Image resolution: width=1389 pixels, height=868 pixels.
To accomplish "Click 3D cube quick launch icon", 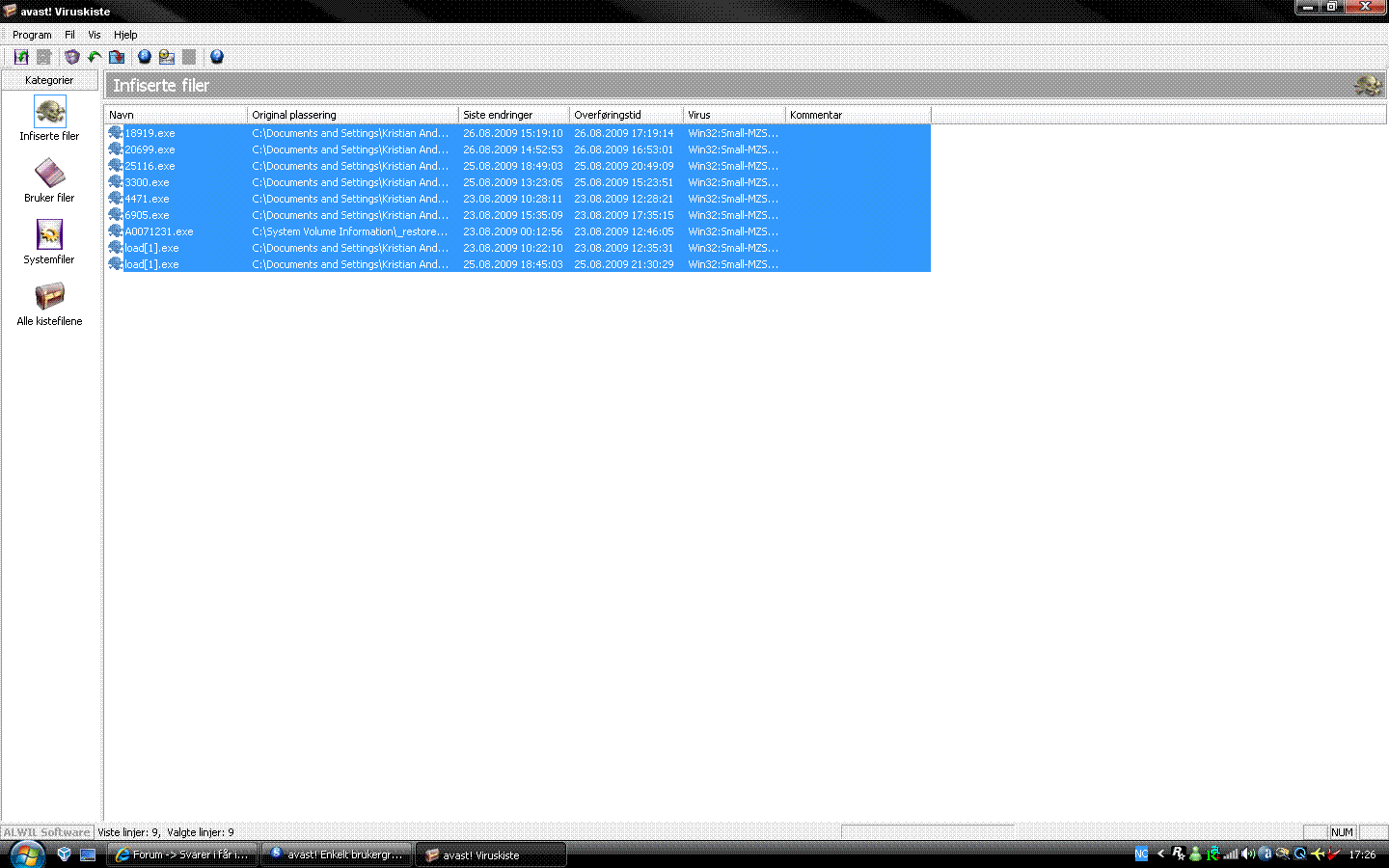I will (x=65, y=854).
